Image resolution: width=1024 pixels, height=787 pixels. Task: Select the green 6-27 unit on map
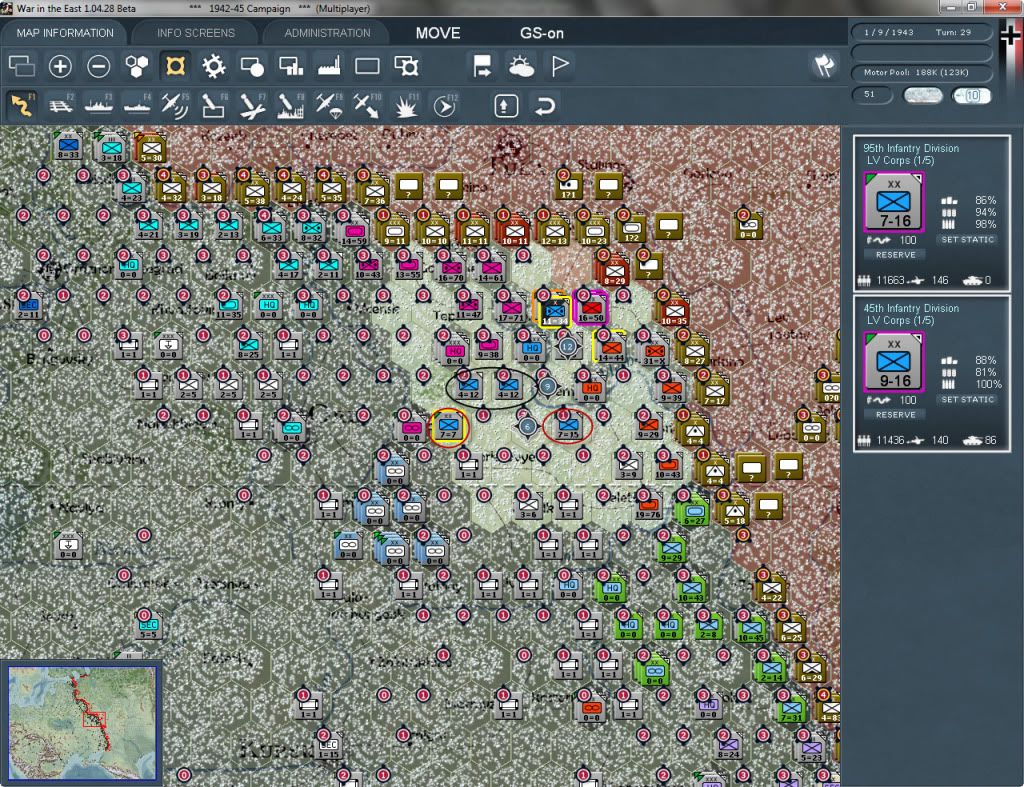pos(694,513)
